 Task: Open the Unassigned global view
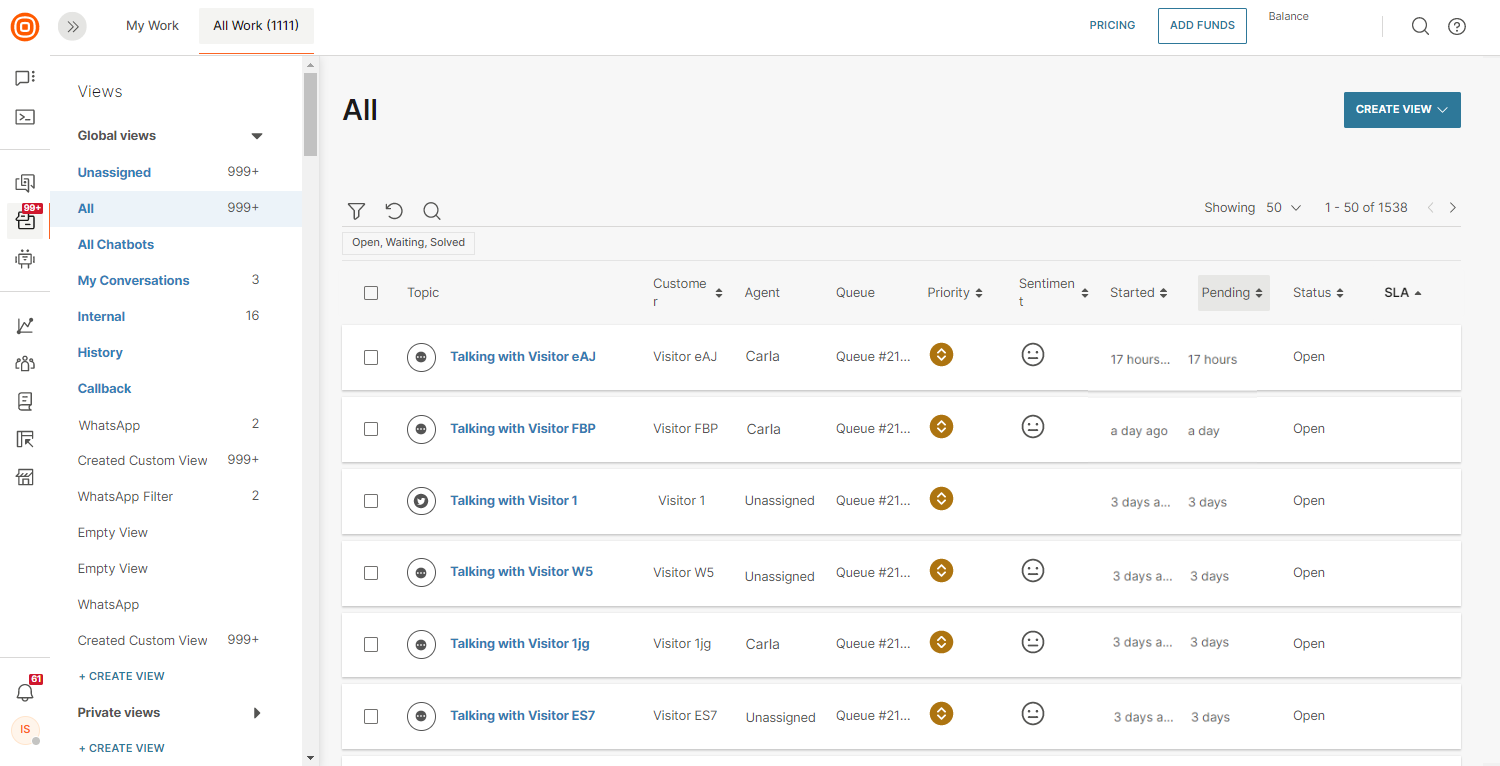tap(114, 172)
